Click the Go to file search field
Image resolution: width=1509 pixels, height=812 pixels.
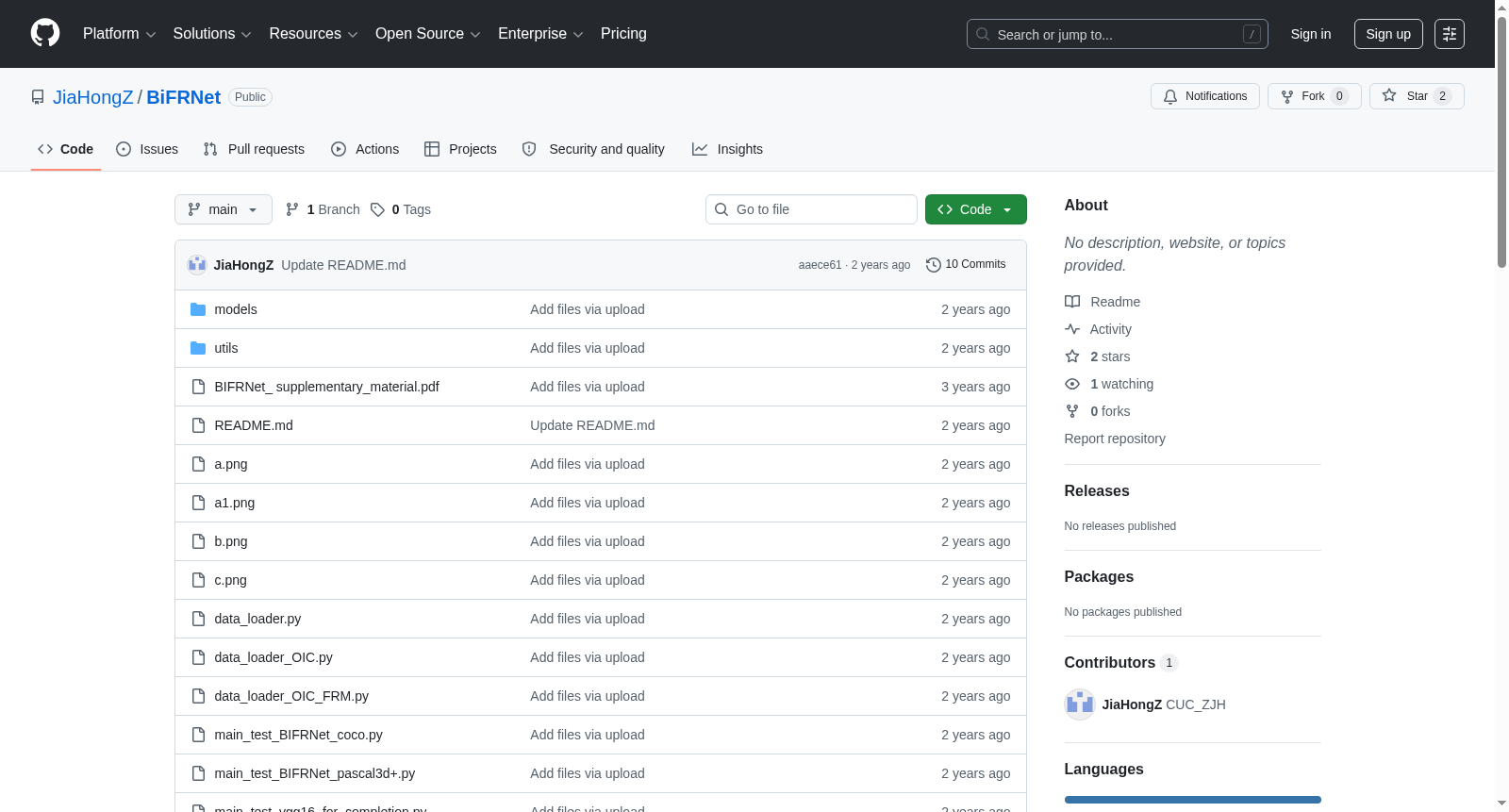click(x=811, y=209)
